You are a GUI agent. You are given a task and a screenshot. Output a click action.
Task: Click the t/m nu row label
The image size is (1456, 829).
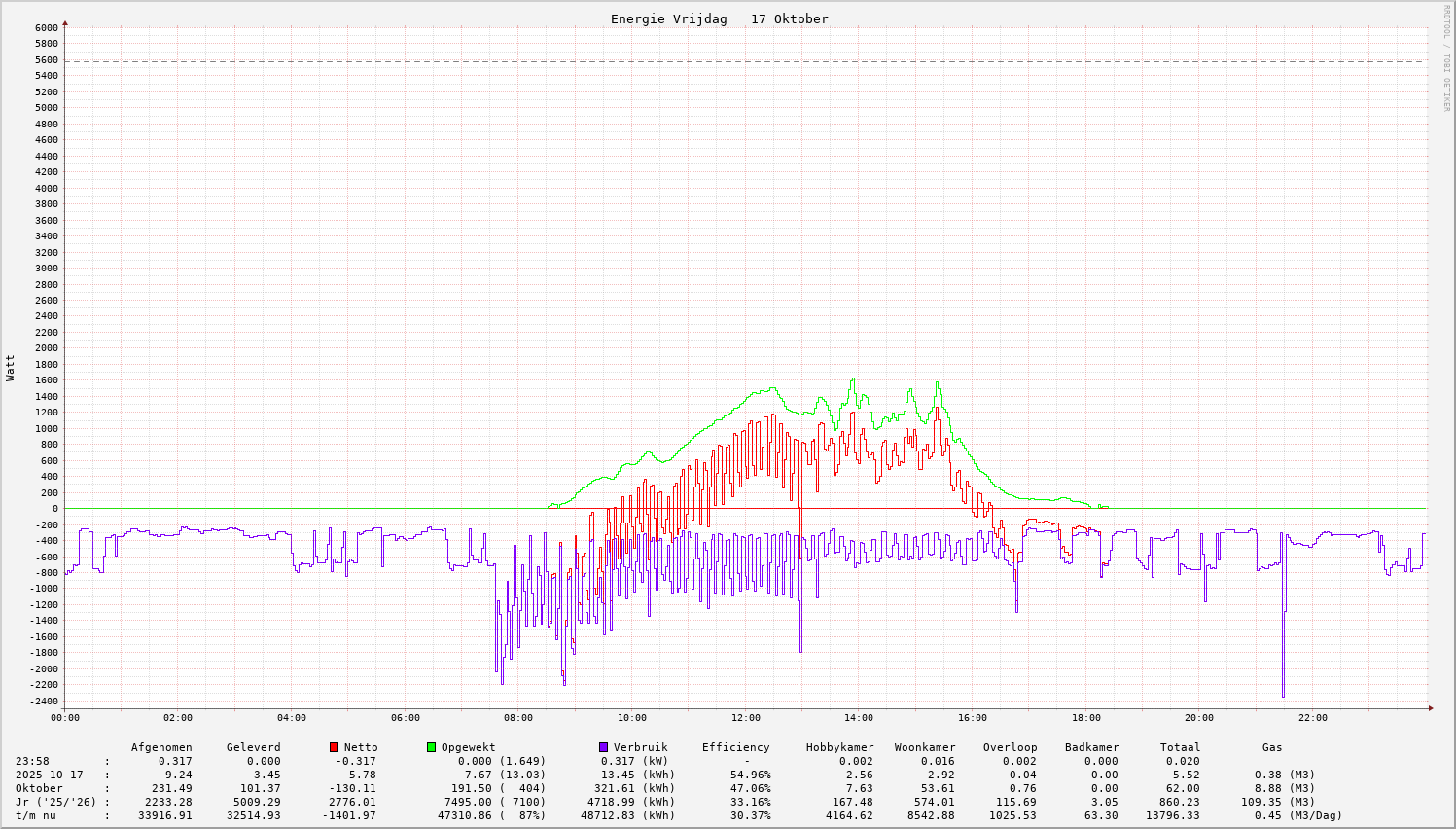click(35, 815)
